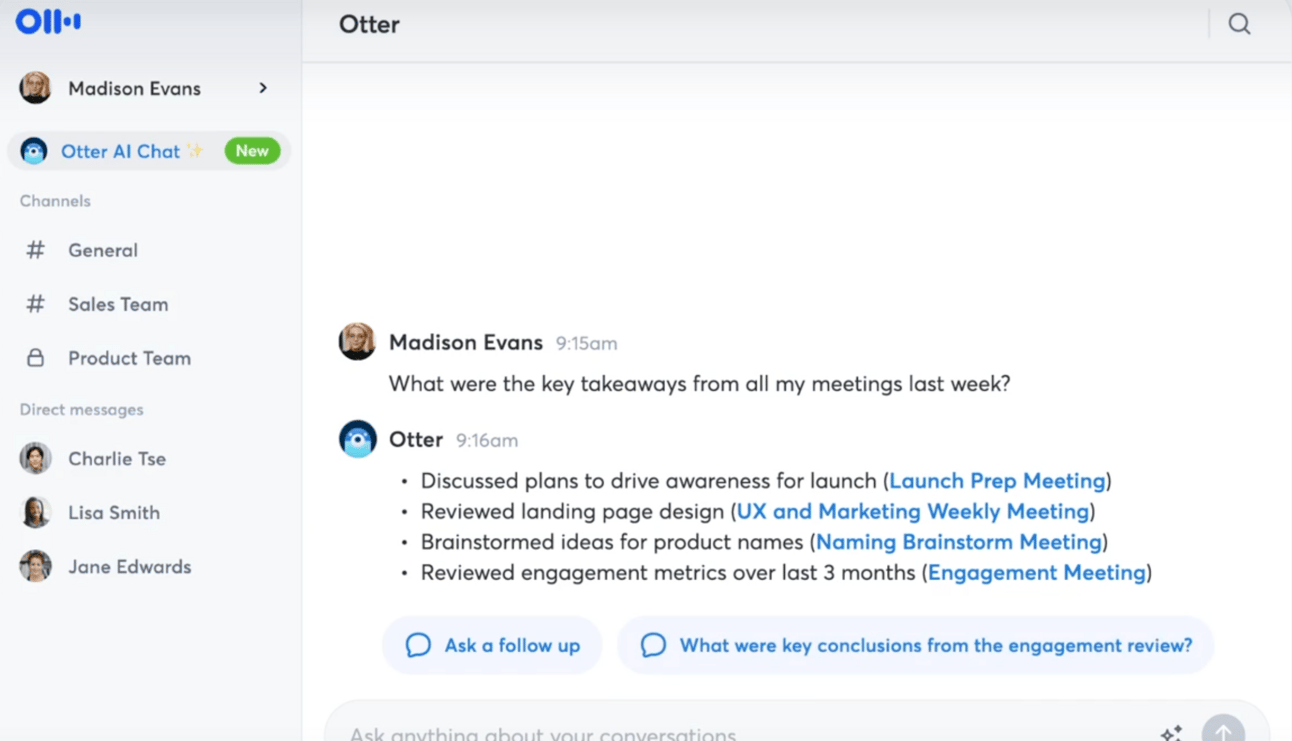Open the General channel
The width and height of the screenshot is (1292, 741).
click(102, 250)
